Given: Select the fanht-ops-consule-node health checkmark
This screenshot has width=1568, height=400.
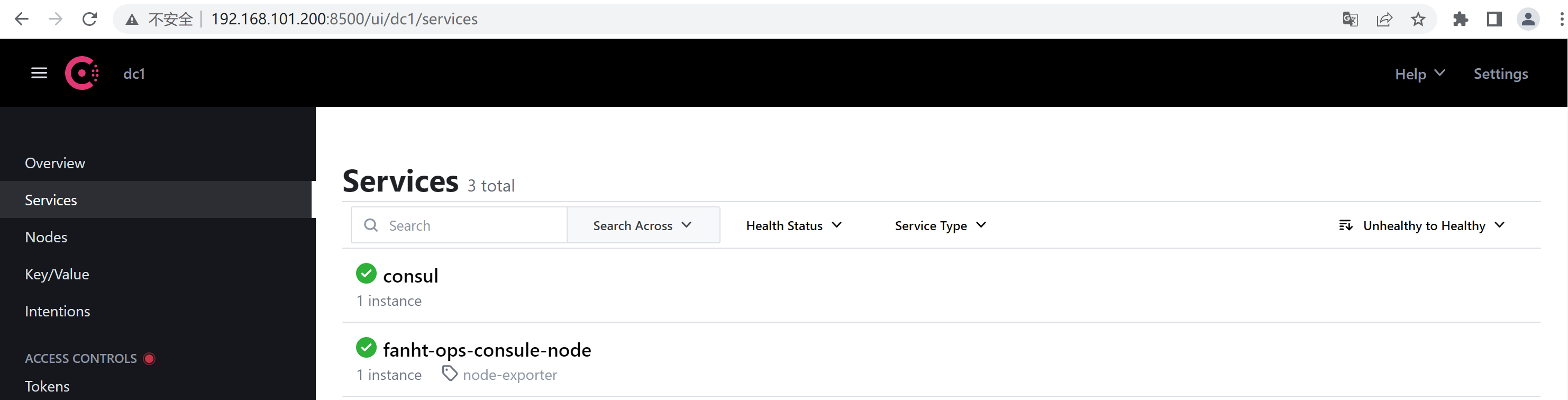Looking at the screenshot, I should tap(366, 348).
